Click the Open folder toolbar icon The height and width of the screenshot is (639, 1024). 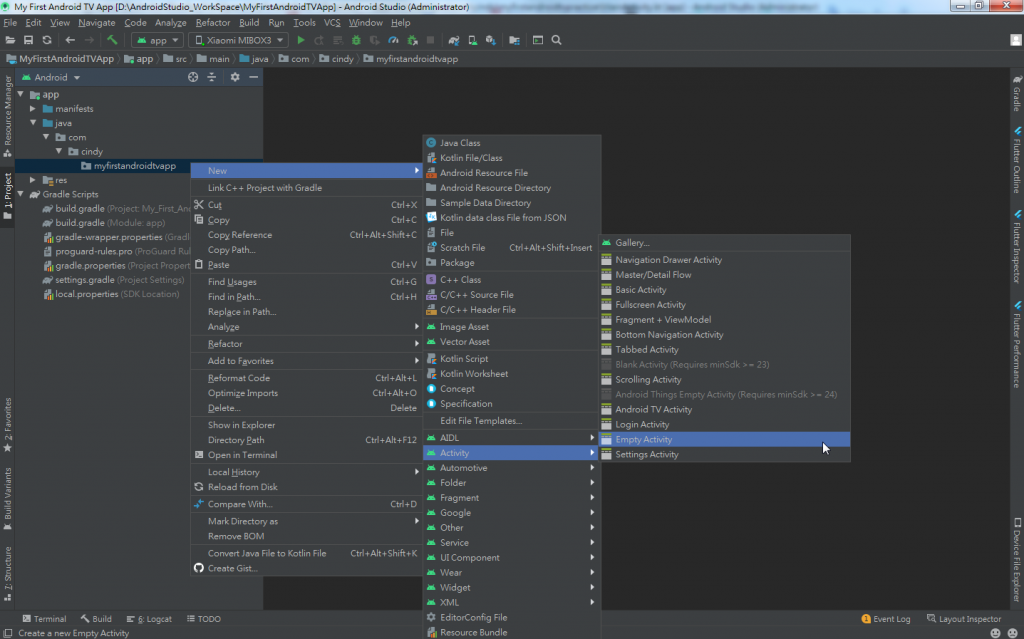(x=10, y=40)
